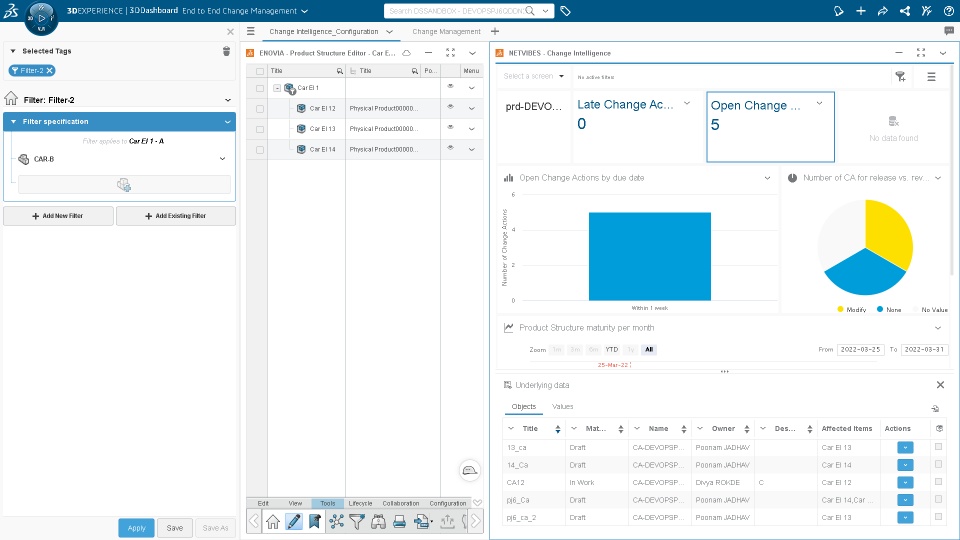This screenshot has width=960, height=540.
Task: Click the Share arrow icon in top bar
Action: (883, 11)
